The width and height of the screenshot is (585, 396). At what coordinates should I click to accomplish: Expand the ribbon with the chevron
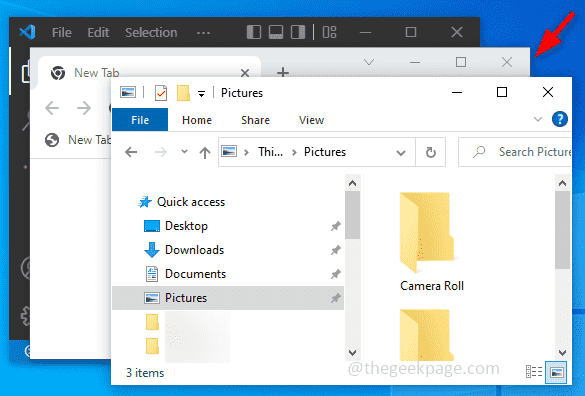coord(538,119)
